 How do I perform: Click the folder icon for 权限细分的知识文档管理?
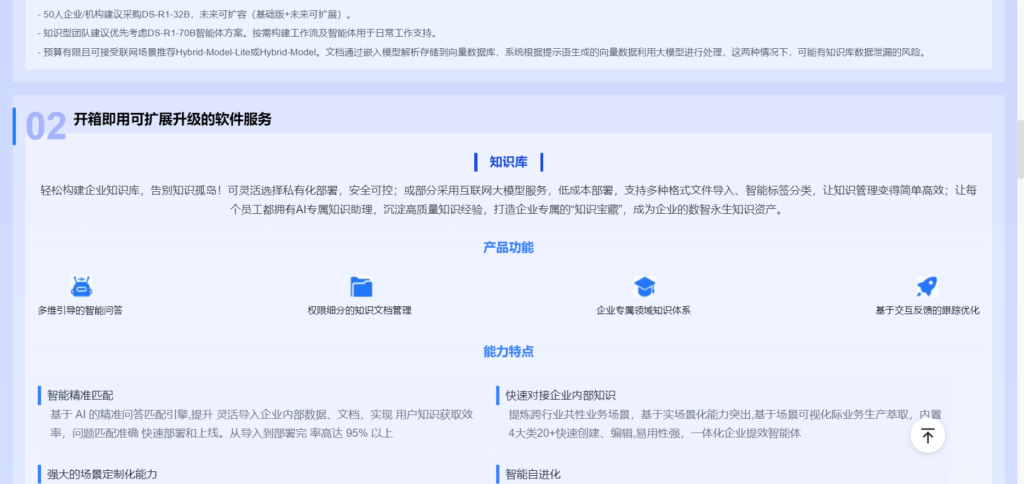(x=360, y=286)
